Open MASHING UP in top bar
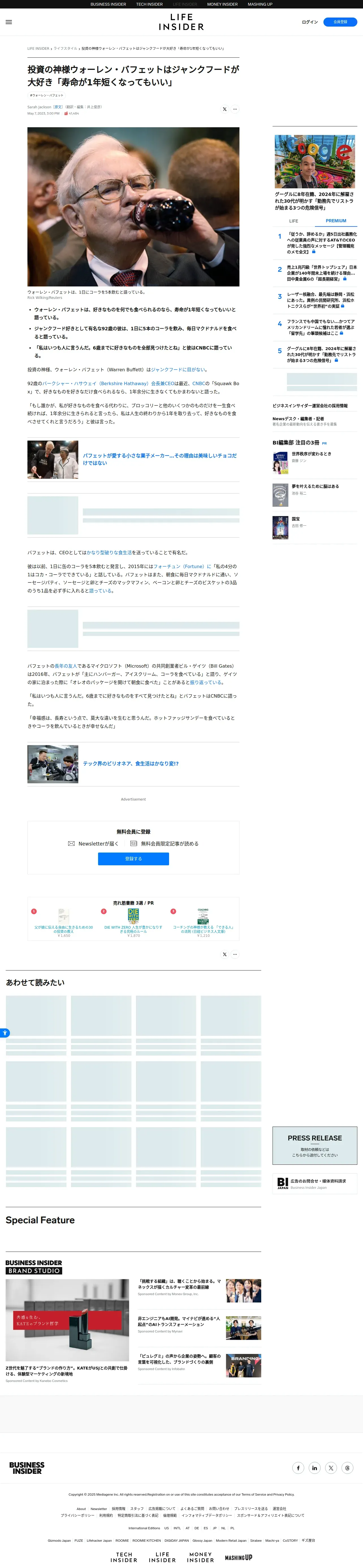Image resolution: width=363 pixels, height=1568 pixels. (260, 4)
